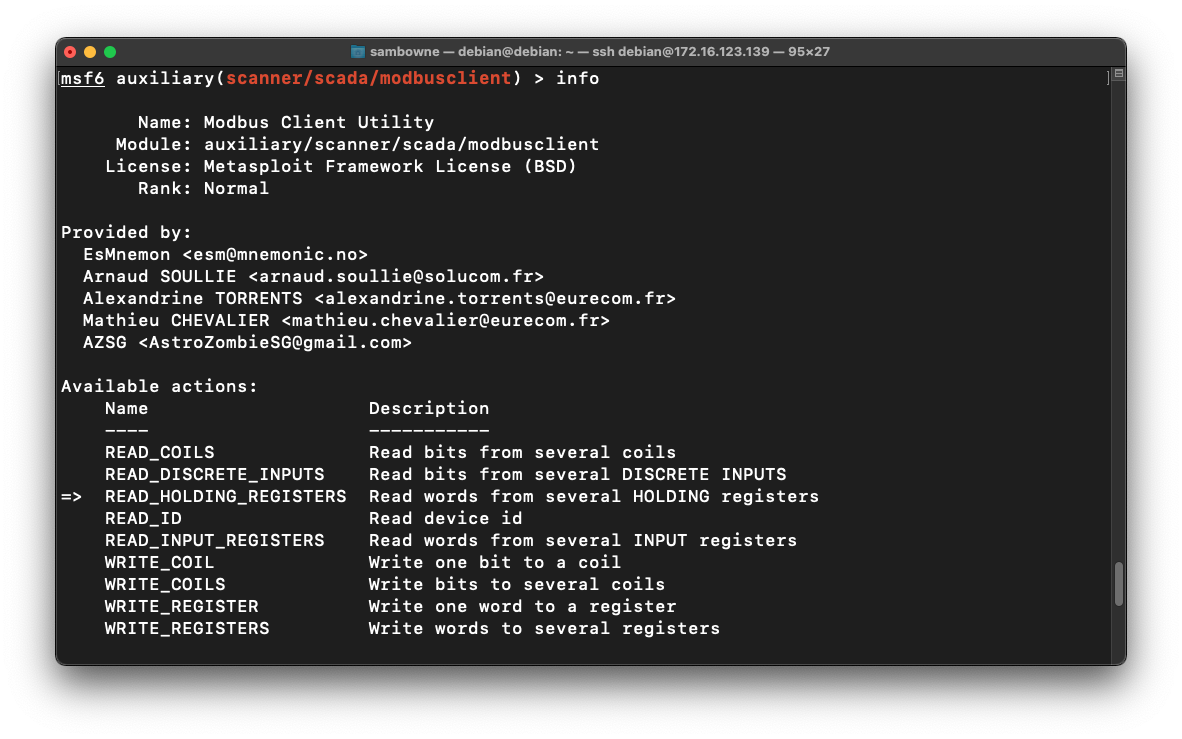This screenshot has width=1182, height=739.
Task: Click the => current action arrow marker
Action: pos(72,497)
